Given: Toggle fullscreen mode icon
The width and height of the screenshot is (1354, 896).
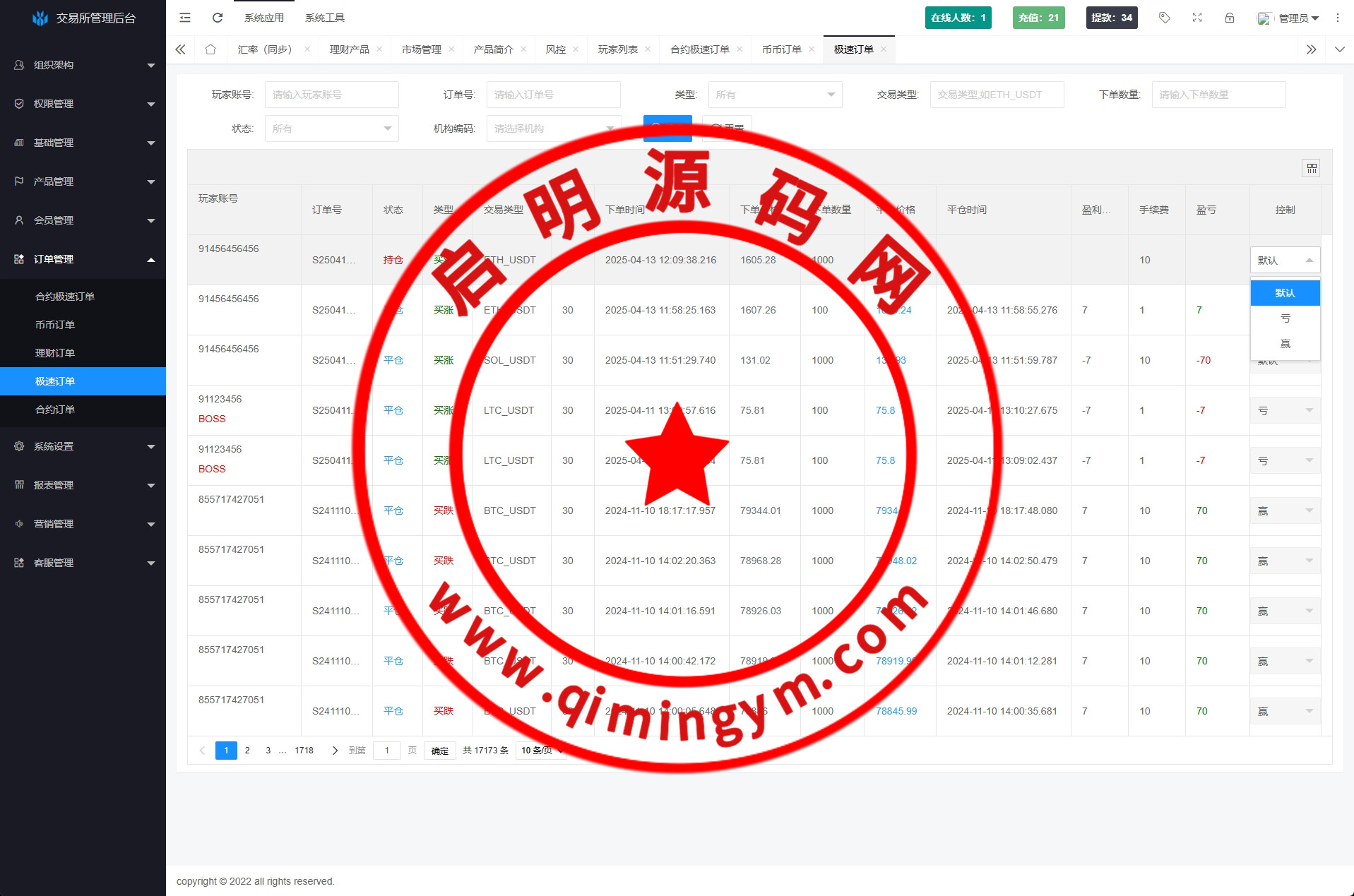Looking at the screenshot, I should coord(1197,18).
